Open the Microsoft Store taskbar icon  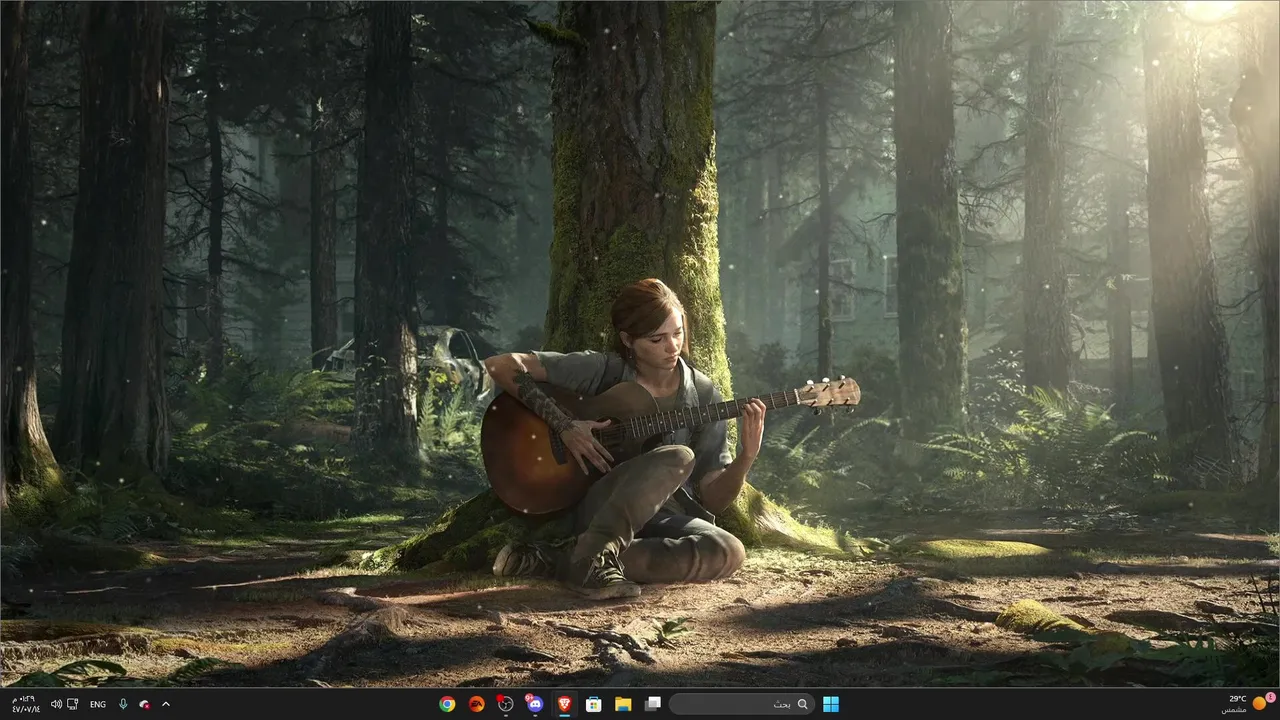click(x=593, y=704)
